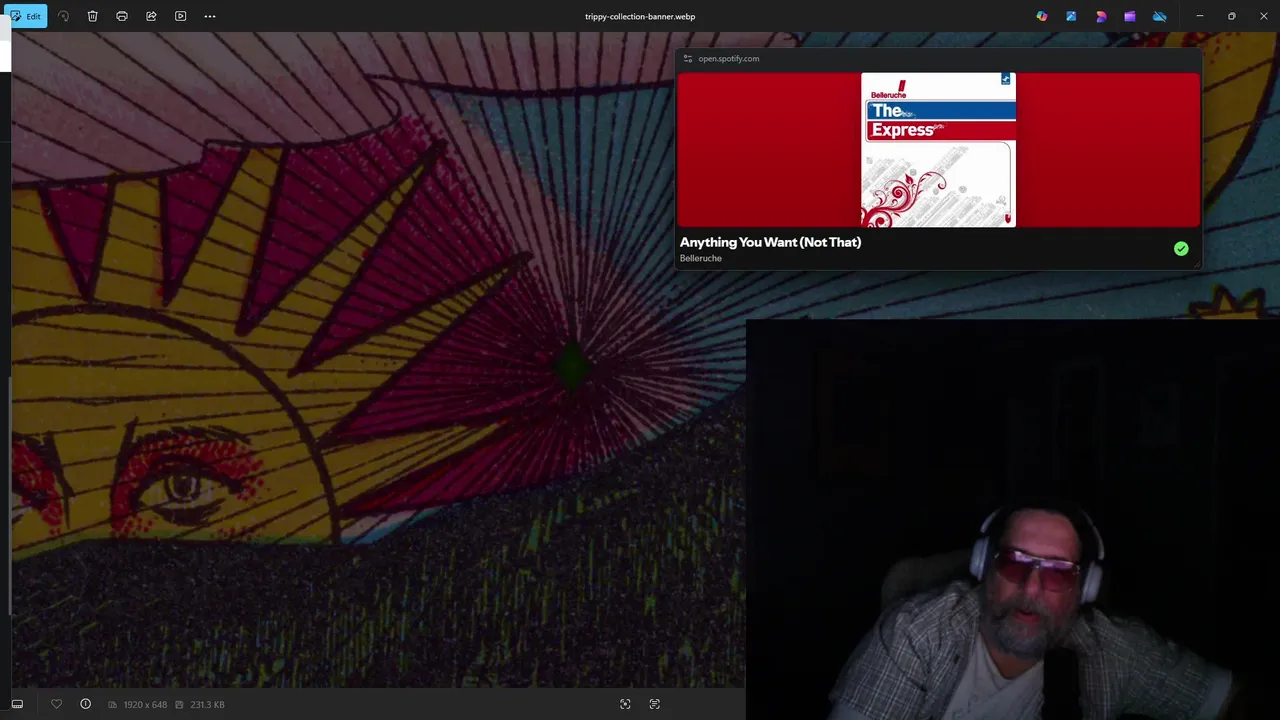Viewport: 1280px width, 720px height.
Task: Click the webcam overlay of the streamer
Action: pyautogui.click(x=1013, y=520)
